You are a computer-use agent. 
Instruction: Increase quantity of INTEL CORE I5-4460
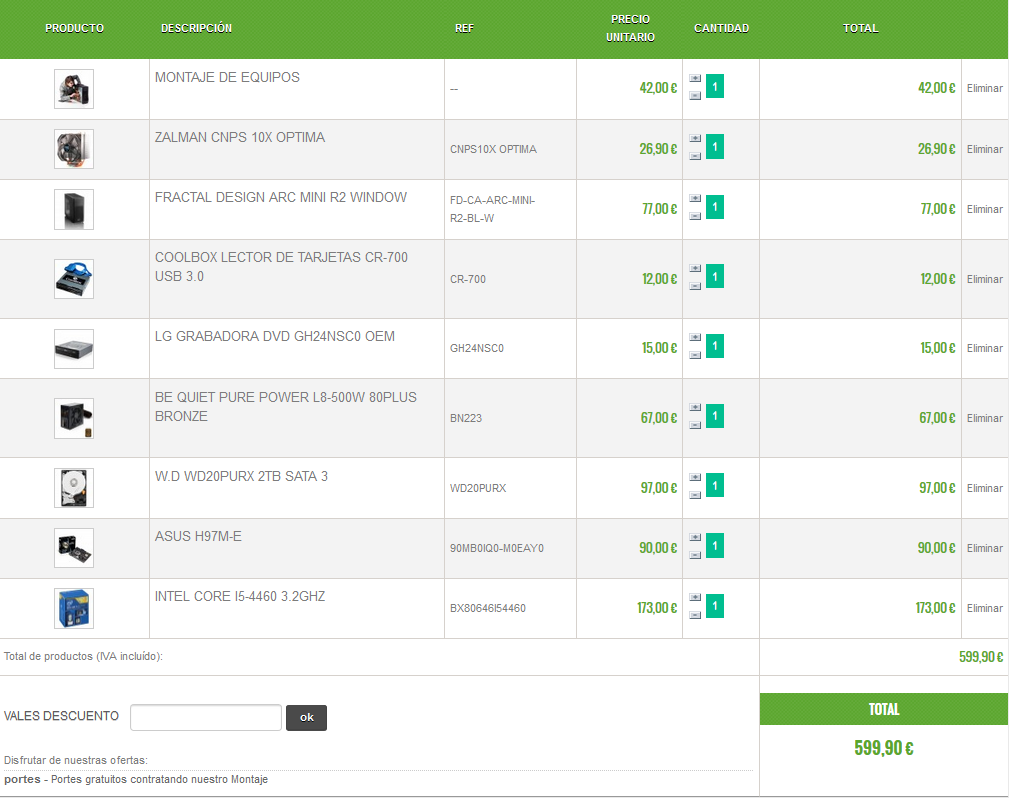695,597
